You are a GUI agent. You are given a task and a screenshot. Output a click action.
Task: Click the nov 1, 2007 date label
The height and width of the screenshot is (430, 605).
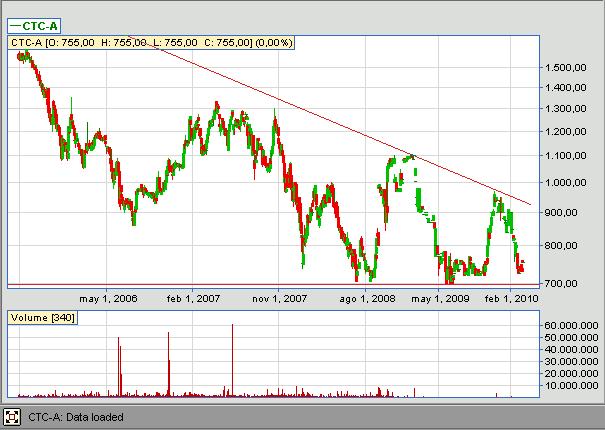click(x=279, y=298)
